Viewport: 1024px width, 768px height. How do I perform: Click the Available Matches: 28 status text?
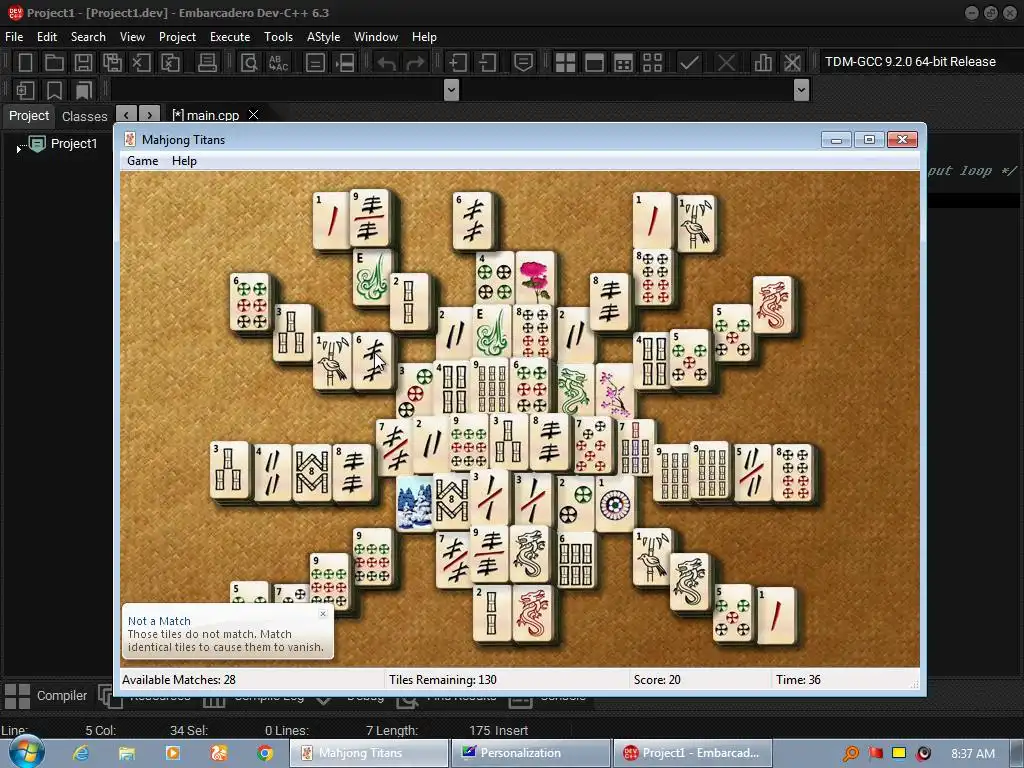click(179, 680)
